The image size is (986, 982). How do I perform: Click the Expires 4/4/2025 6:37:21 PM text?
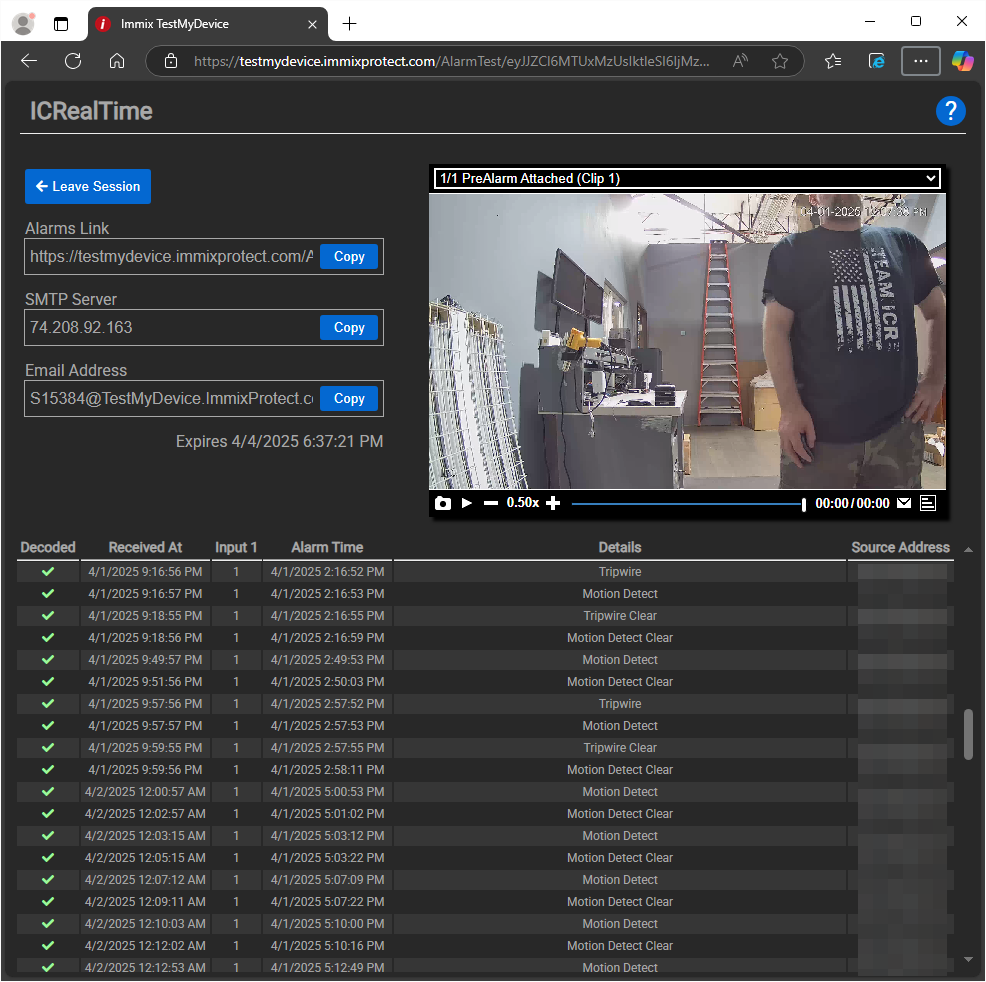pos(279,442)
